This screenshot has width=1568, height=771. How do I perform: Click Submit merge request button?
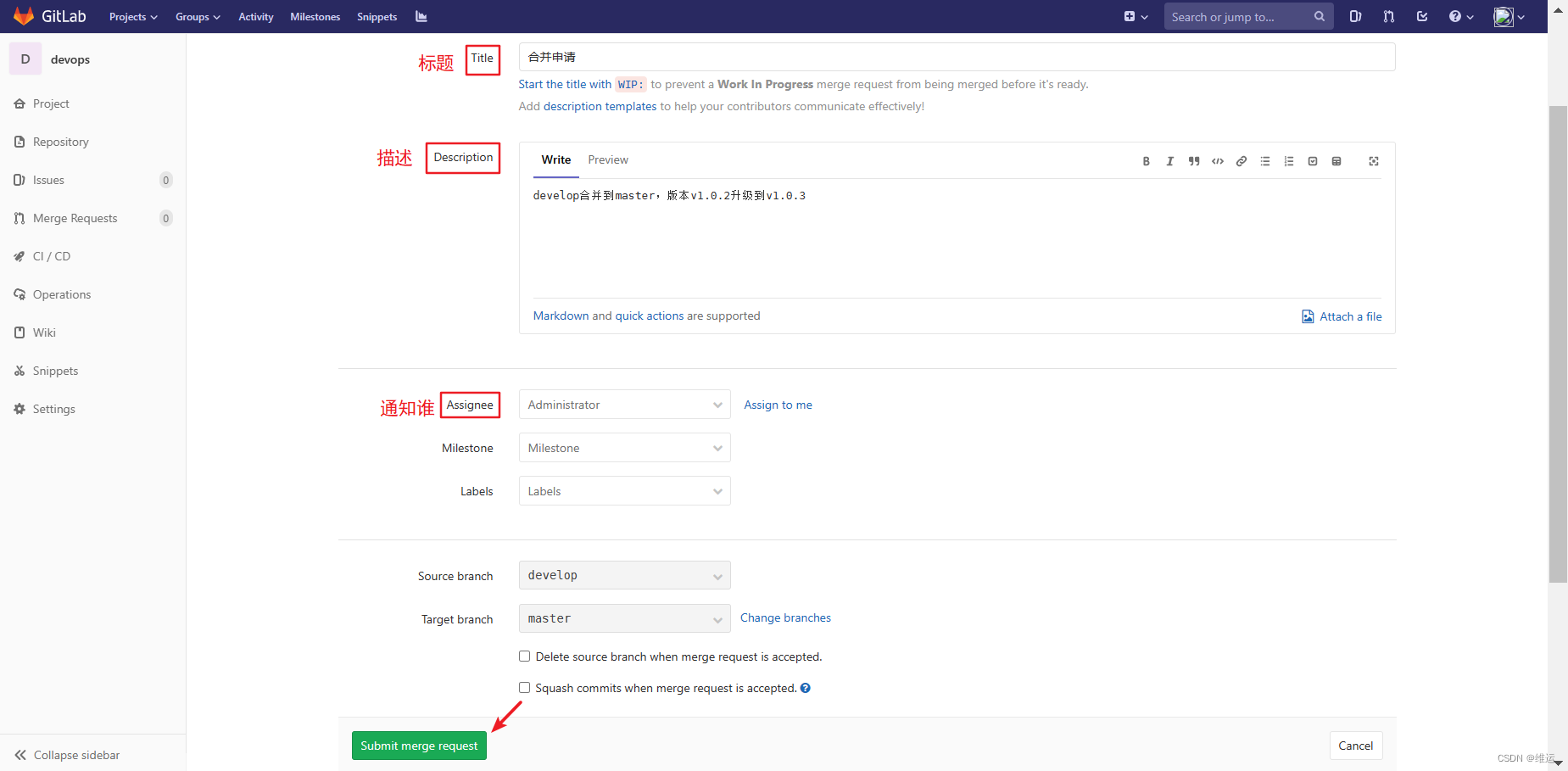click(419, 746)
